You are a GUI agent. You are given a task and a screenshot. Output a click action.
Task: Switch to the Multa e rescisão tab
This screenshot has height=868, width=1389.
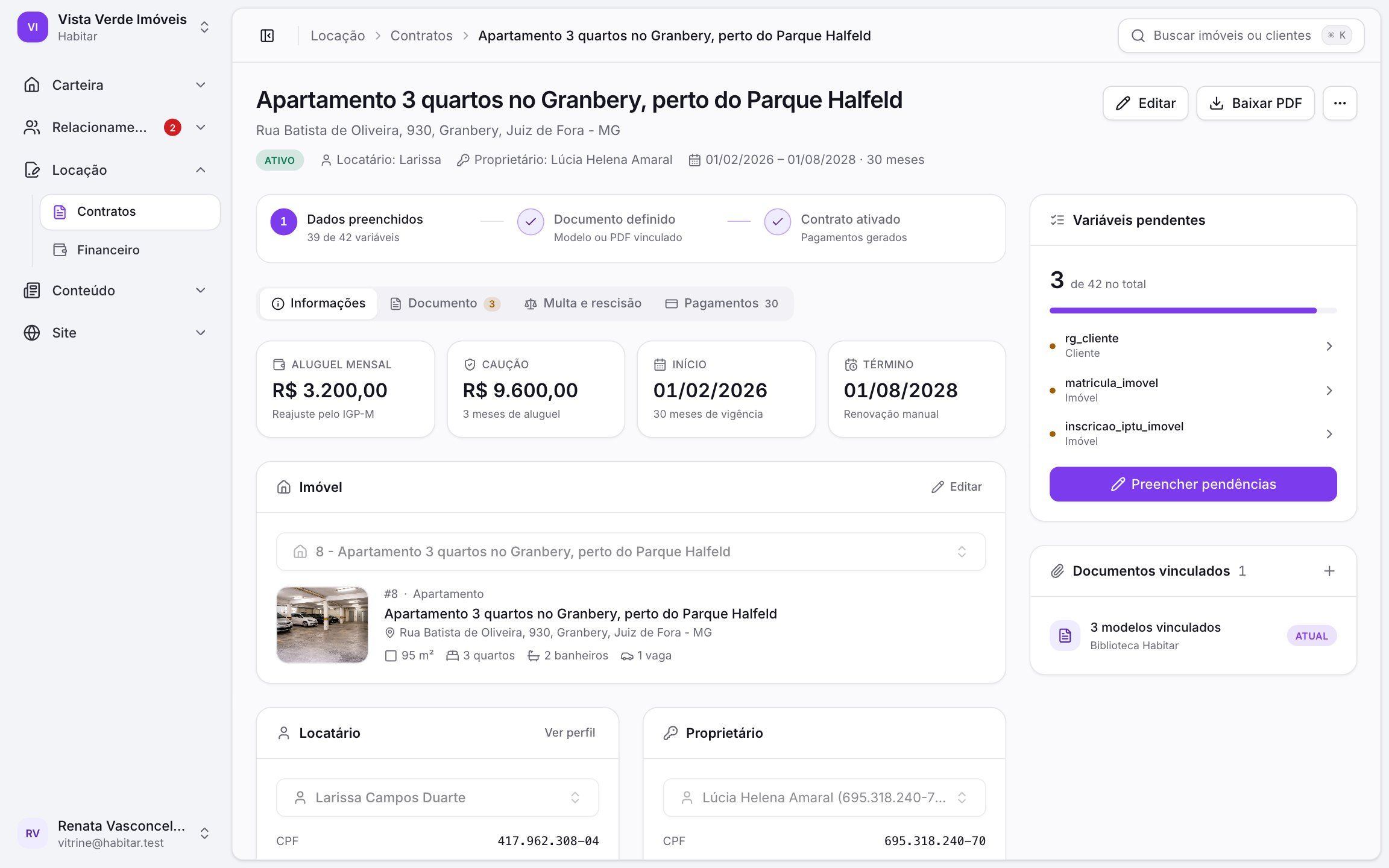583,303
